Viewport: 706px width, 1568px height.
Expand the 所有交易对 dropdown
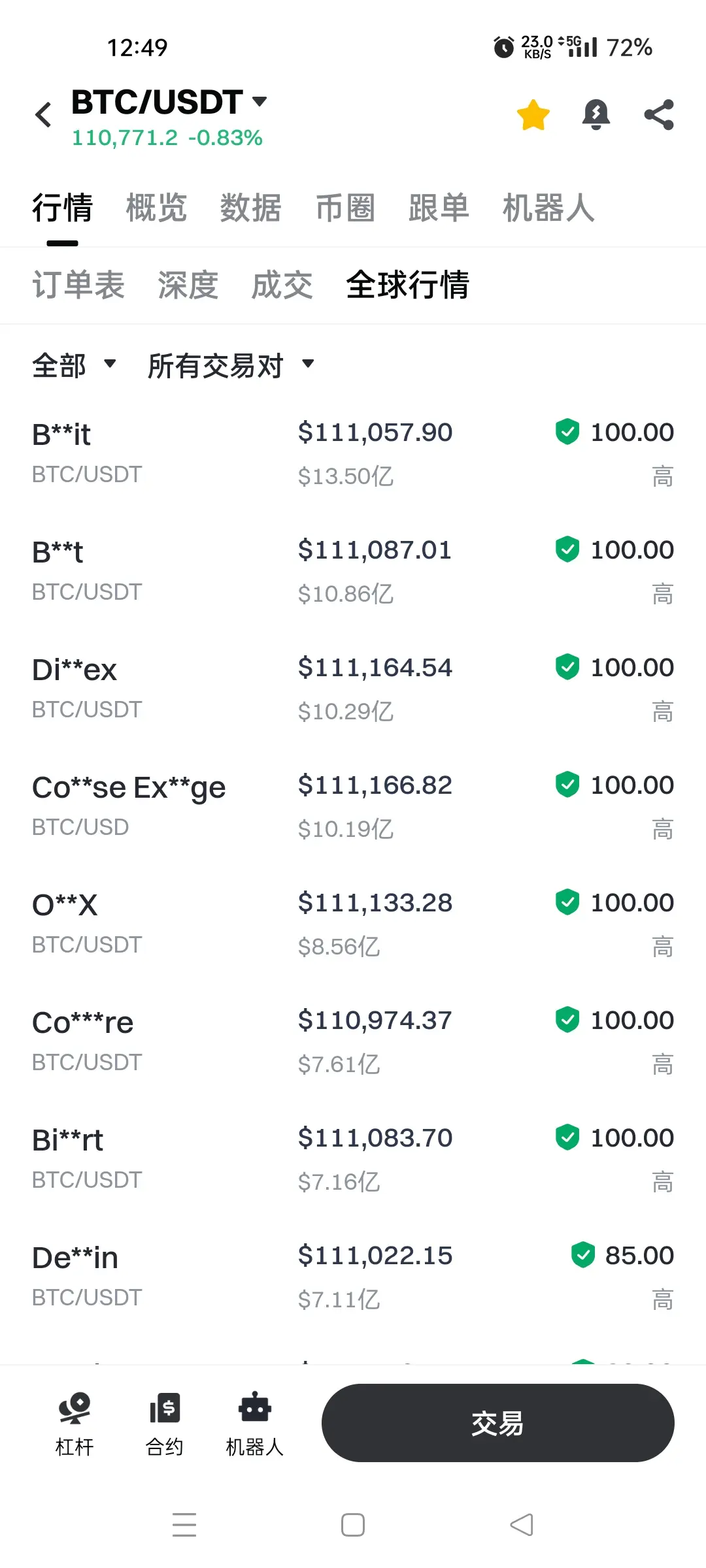pyautogui.click(x=231, y=365)
